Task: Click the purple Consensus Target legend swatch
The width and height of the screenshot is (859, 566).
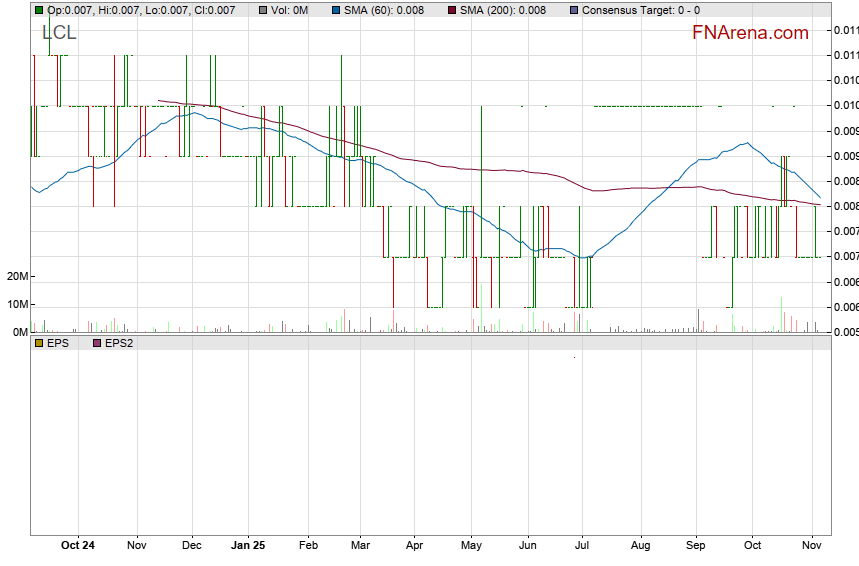Action: 573,10
